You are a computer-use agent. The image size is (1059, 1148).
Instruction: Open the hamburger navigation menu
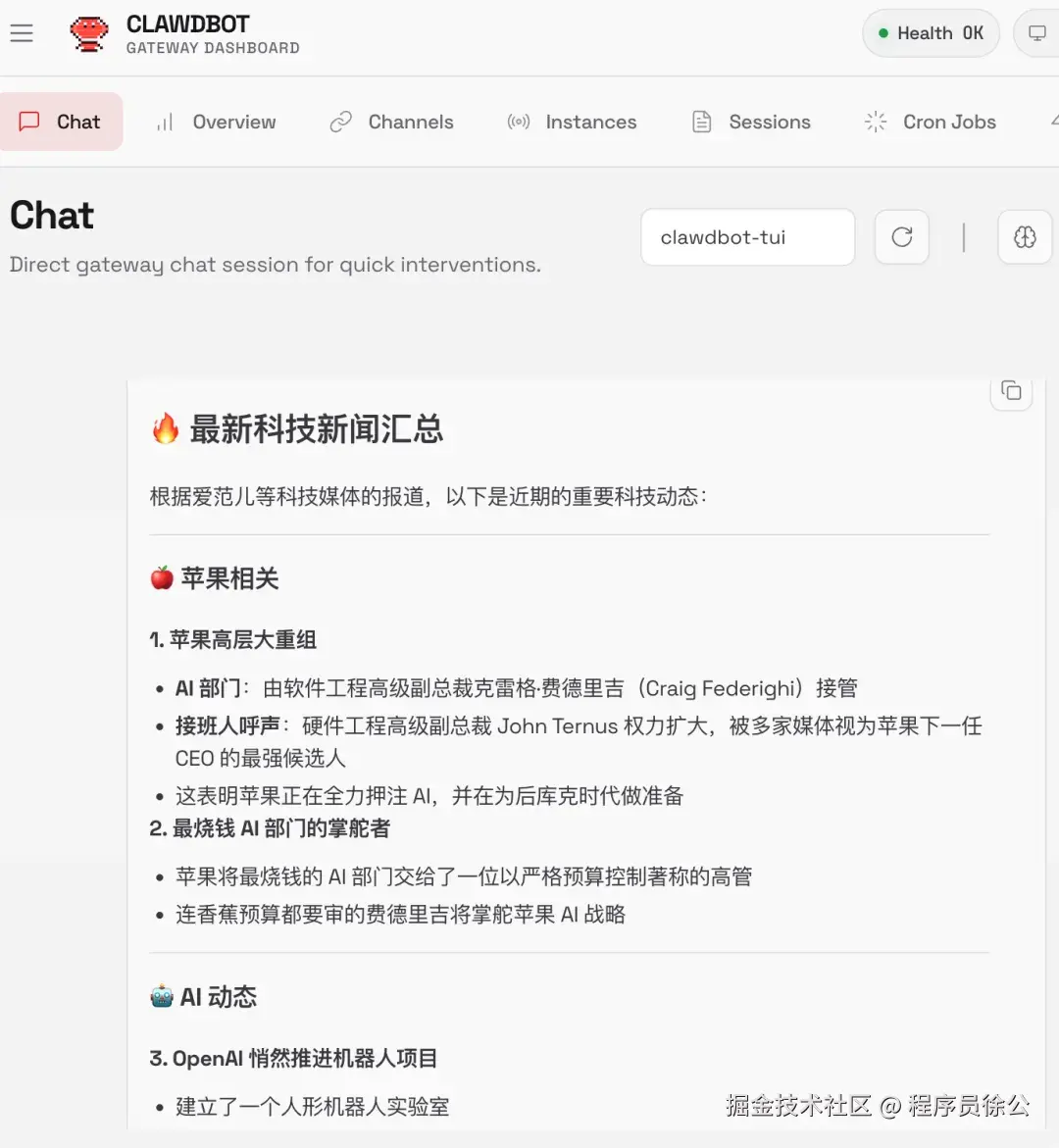pyautogui.click(x=22, y=33)
